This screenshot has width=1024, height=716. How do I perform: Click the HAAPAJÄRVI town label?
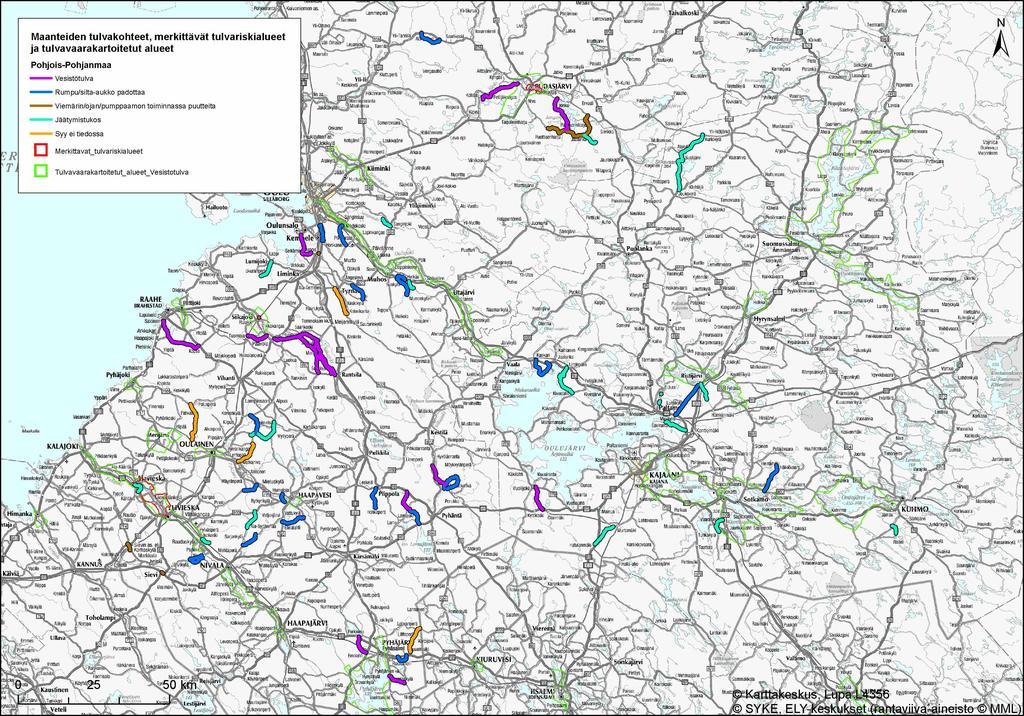(x=307, y=623)
